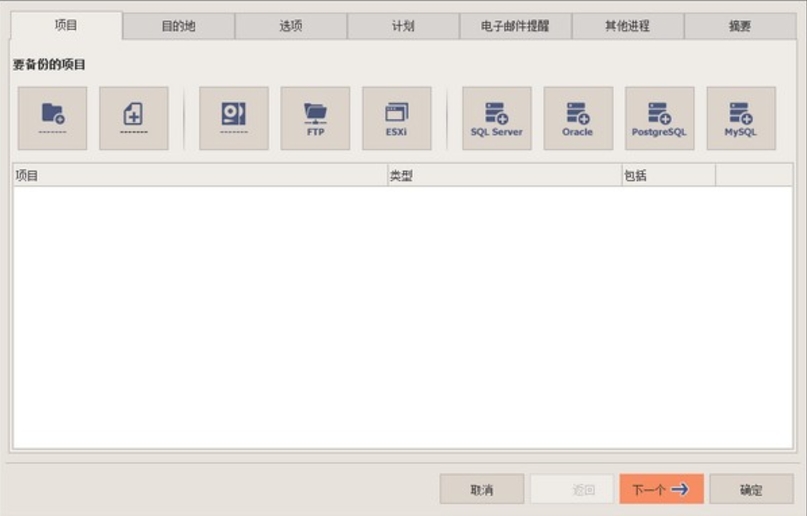The image size is (807, 516).
Task: Add a MySQL database backup
Action: pos(741,118)
